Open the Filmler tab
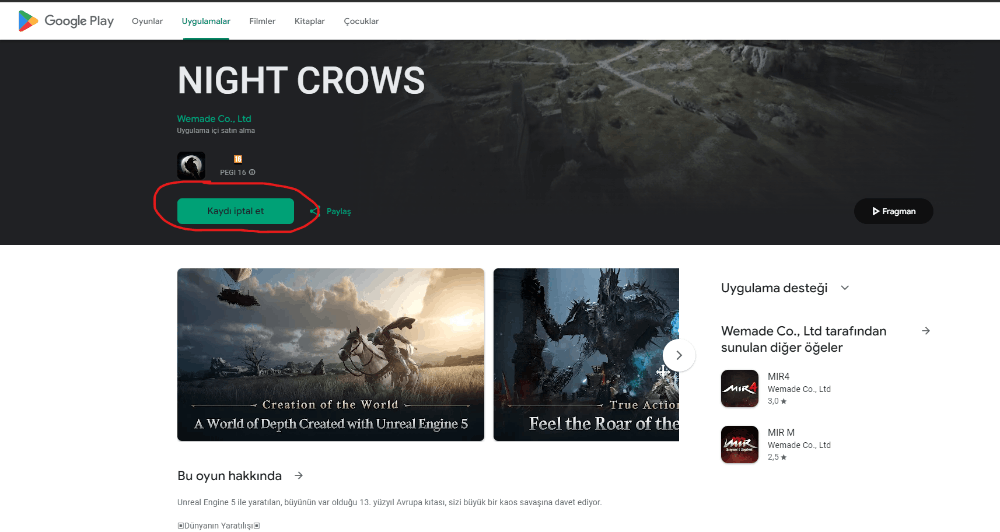 click(262, 21)
